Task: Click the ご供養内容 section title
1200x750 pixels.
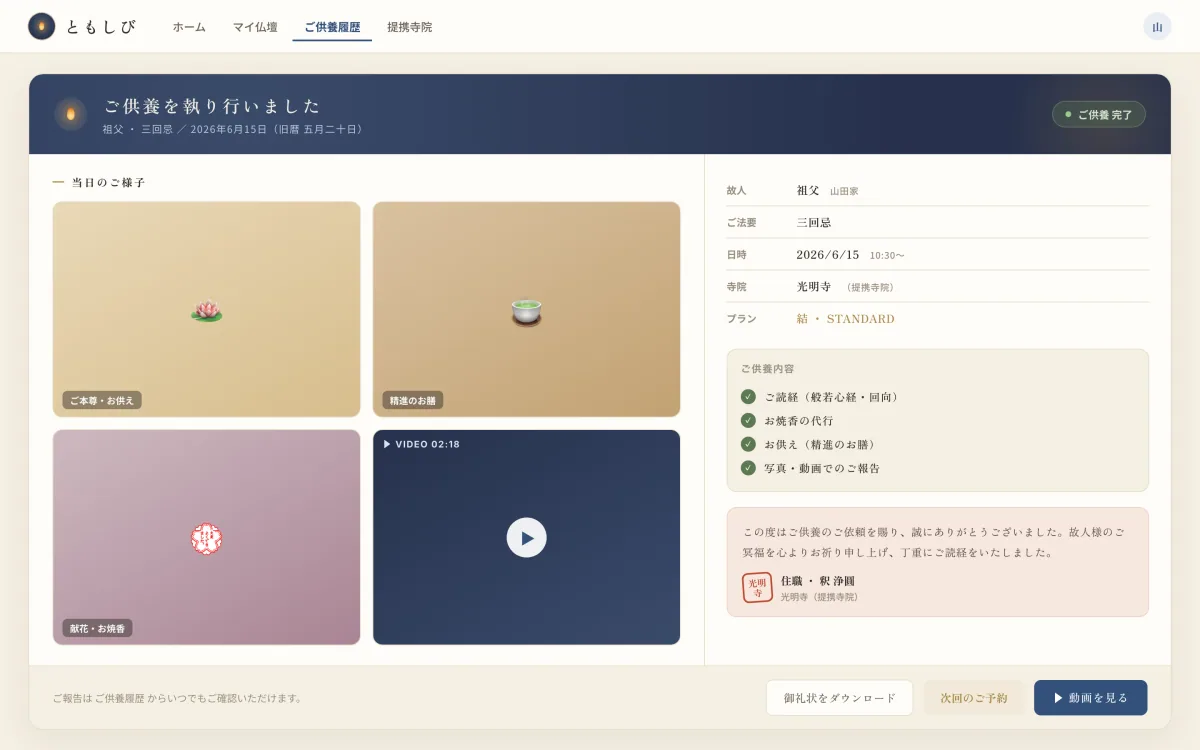Action: 768,368
